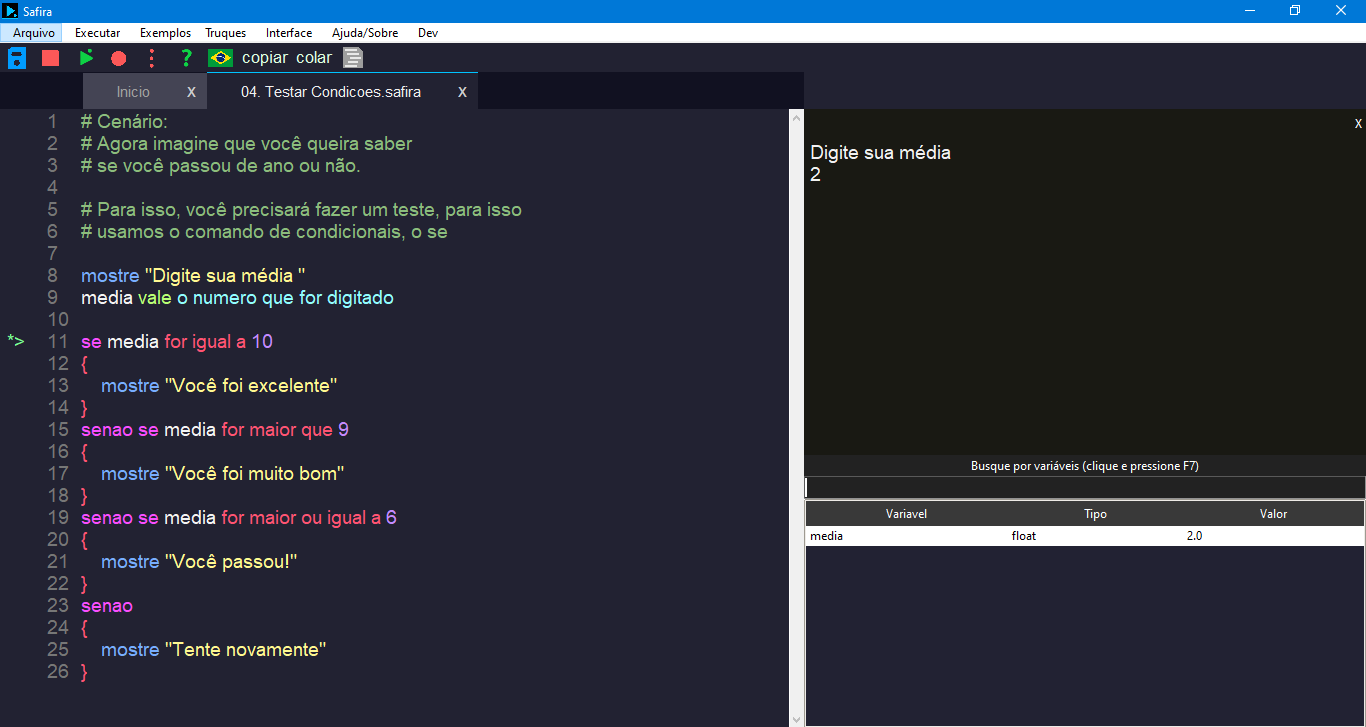Image resolution: width=1366 pixels, height=727 pixels.
Task: Click the "Digite sua média" console output
Action: pyautogui.click(x=880, y=153)
